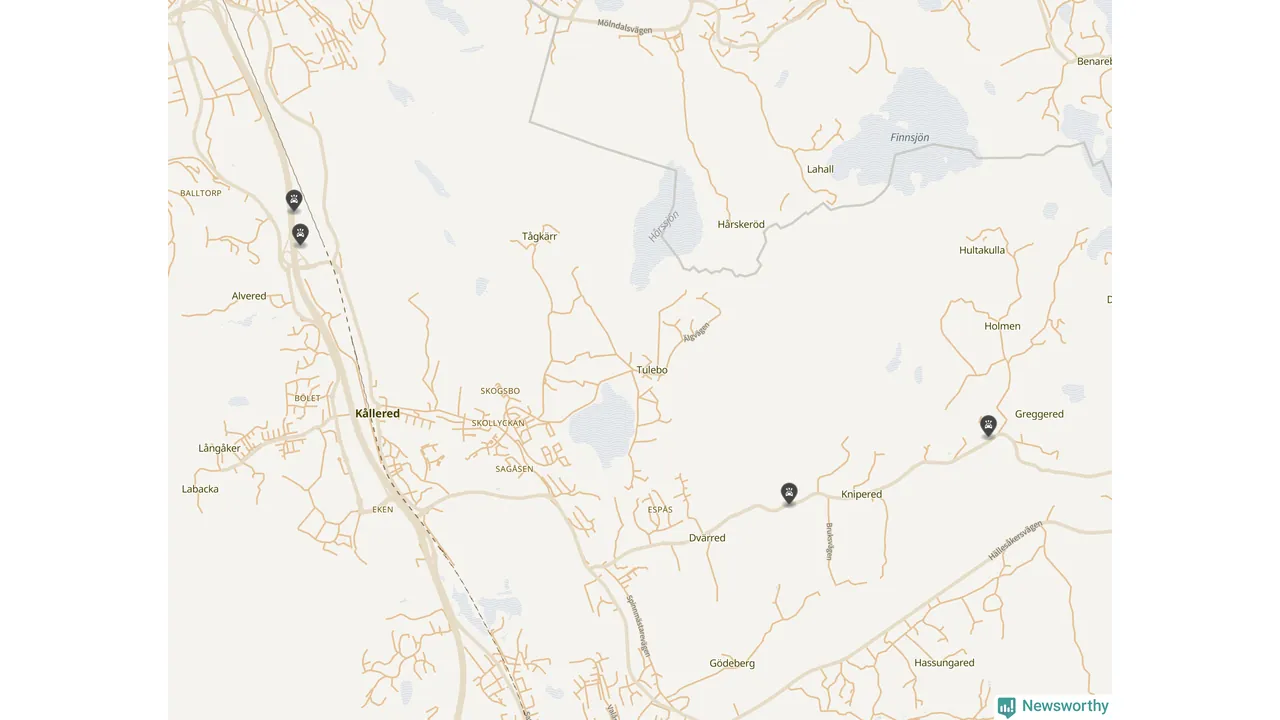
Task: Click the Långåker place name
Action: (219, 448)
